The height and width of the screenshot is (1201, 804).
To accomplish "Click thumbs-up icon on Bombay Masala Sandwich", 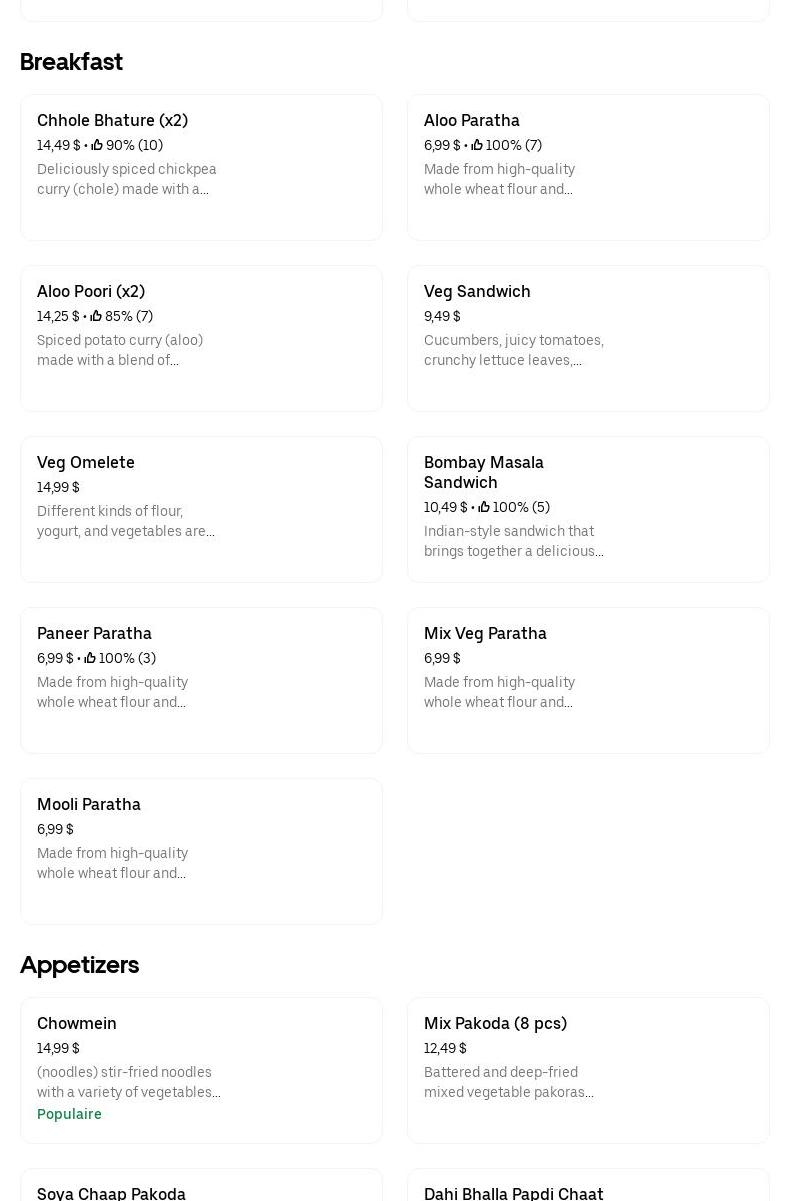I will coord(484,508).
